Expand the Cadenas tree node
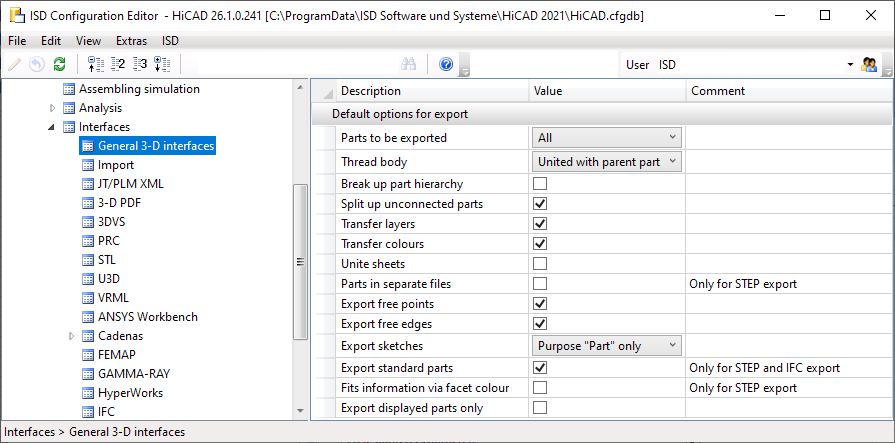 click(x=72, y=336)
